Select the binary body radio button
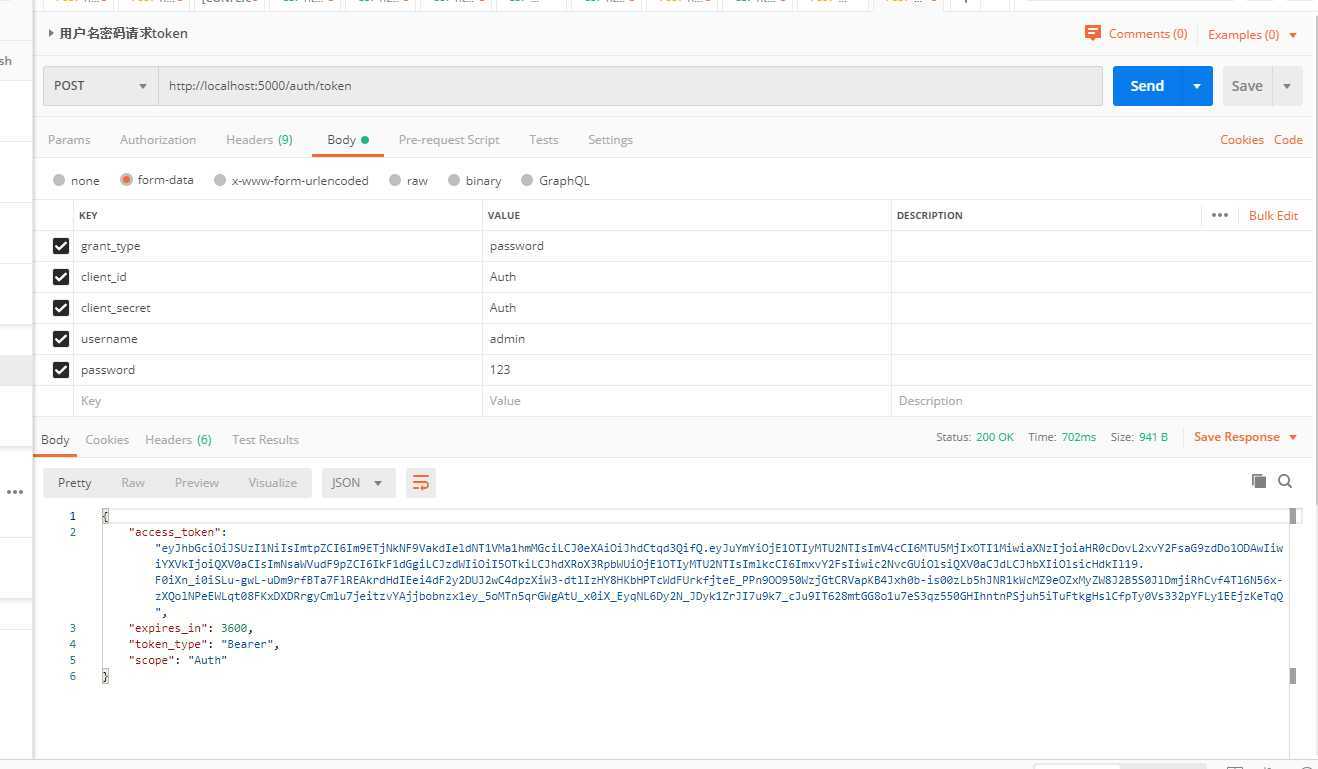Viewport: 1318px width, 769px height. coord(454,180)
